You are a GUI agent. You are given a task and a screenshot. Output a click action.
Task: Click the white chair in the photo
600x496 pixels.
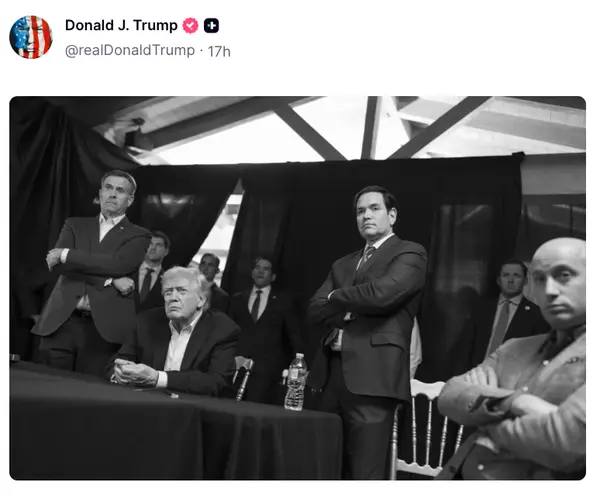pyautogui.click(x=426, y=429)
